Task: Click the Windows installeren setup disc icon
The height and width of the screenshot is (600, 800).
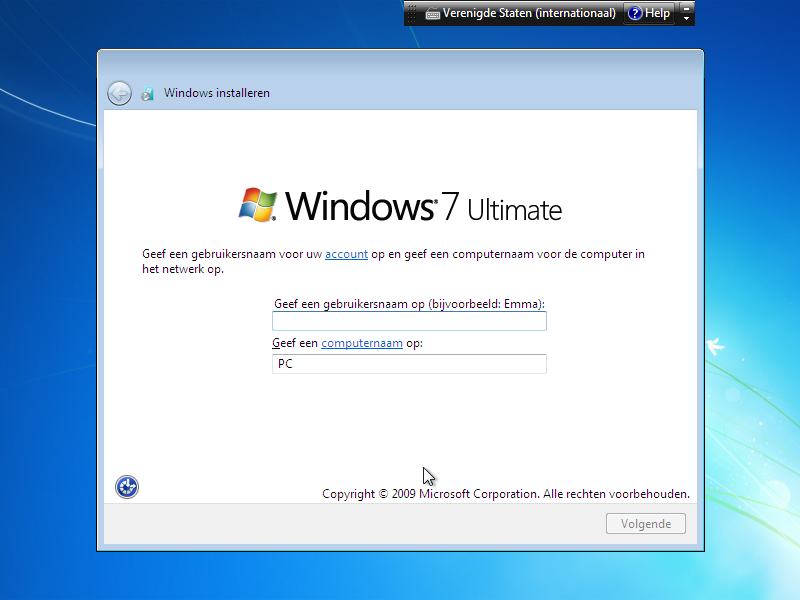Action: (148, 92)
